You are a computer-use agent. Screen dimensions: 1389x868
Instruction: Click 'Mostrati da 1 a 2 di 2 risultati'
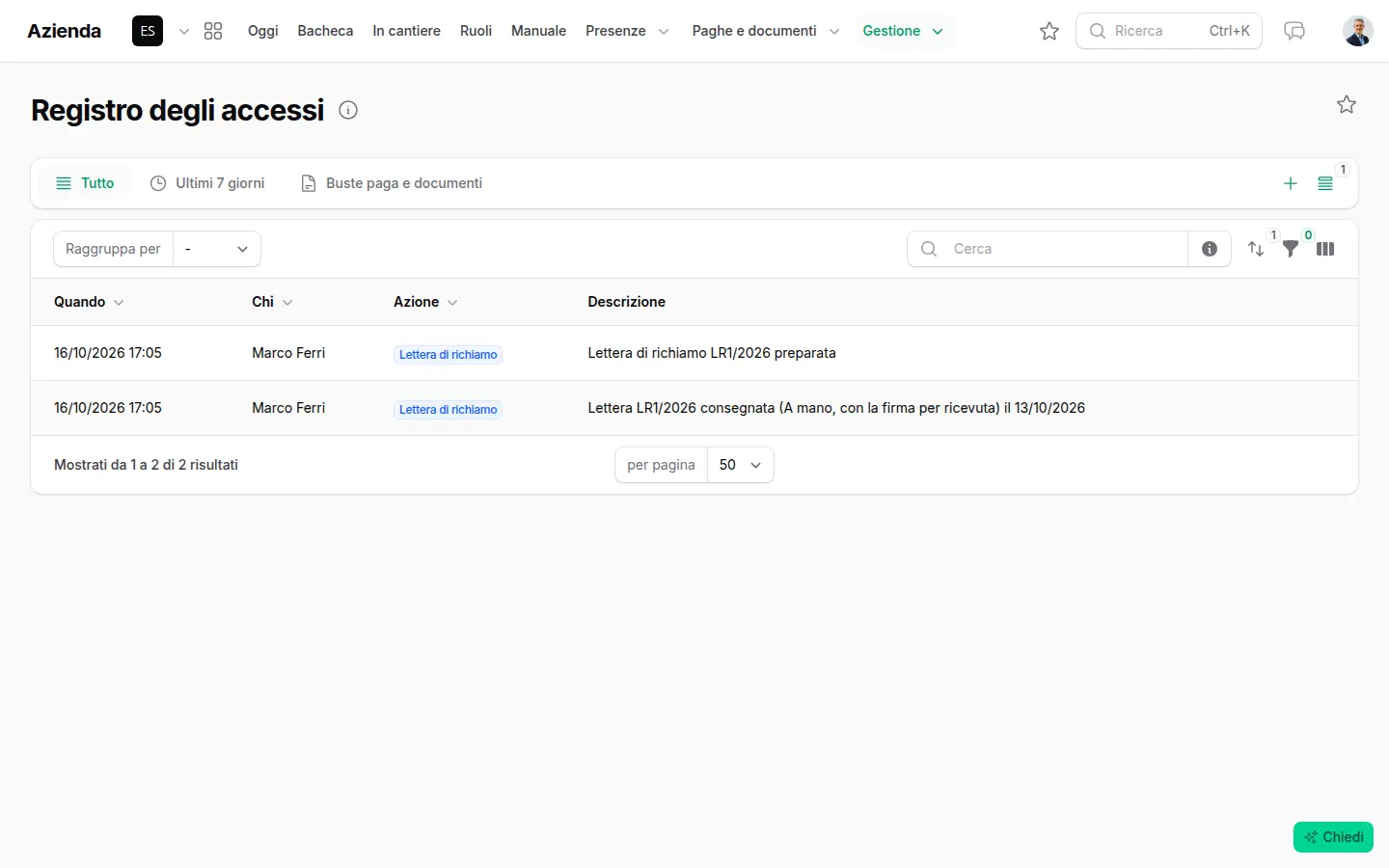(146, 465)
